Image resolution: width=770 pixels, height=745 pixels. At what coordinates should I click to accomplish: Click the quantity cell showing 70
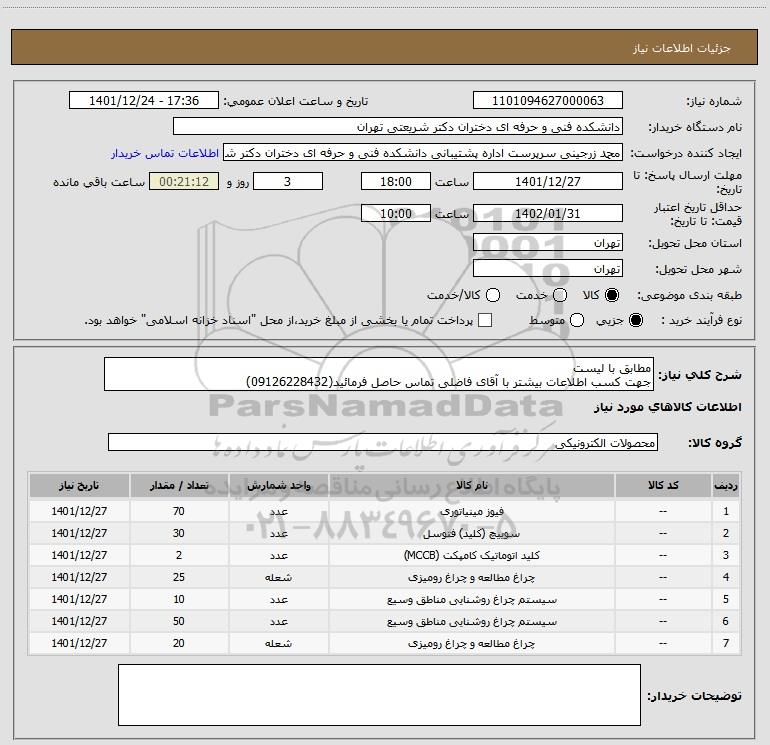coord(179,511)
